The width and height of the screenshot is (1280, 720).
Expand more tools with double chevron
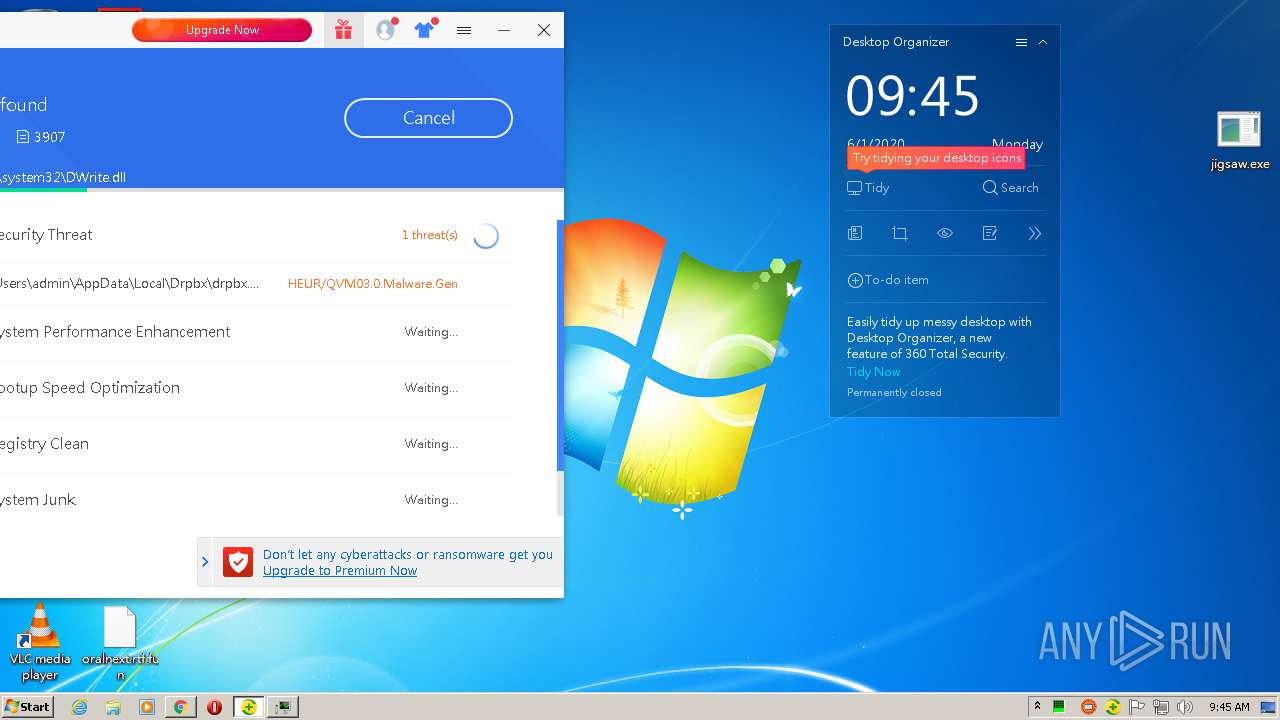click(1035, 233)
